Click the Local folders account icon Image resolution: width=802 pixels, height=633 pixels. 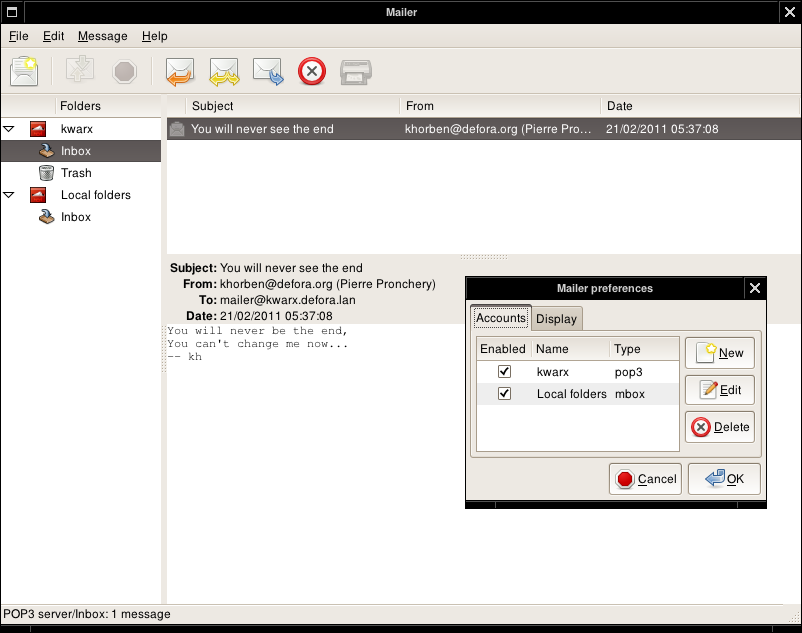(38, 195)
